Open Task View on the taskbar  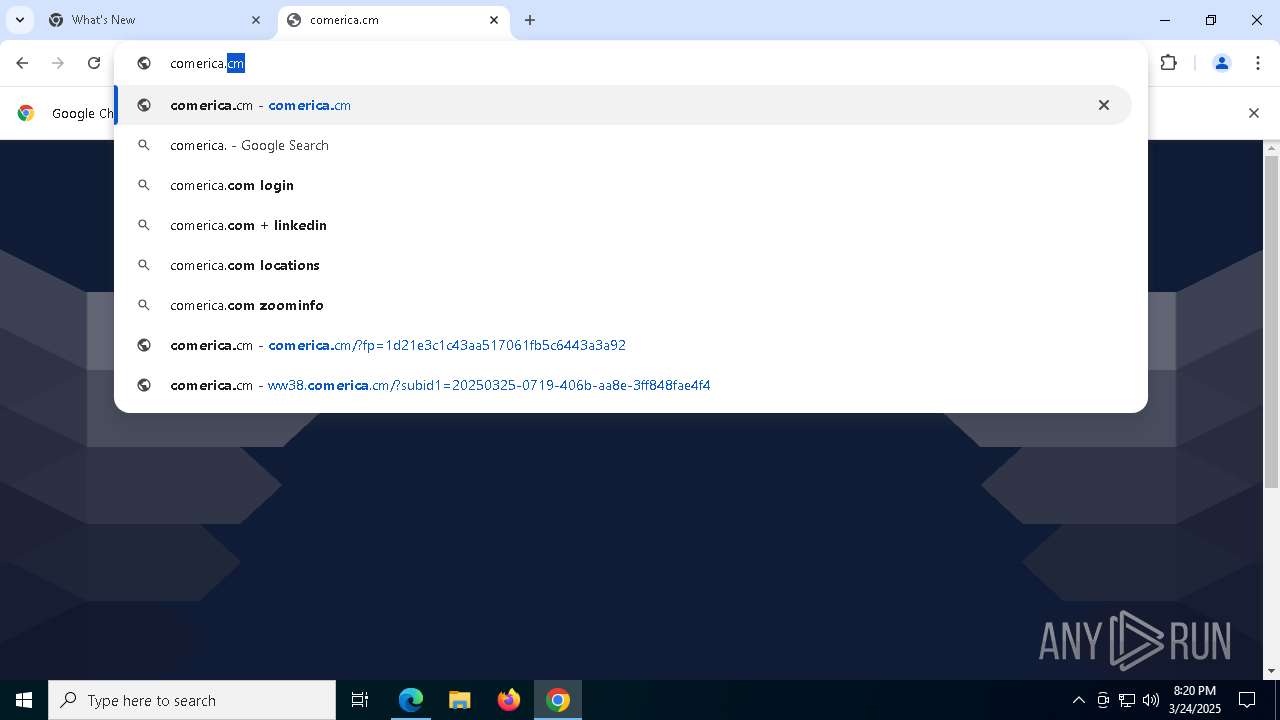[x=360, y=700]
